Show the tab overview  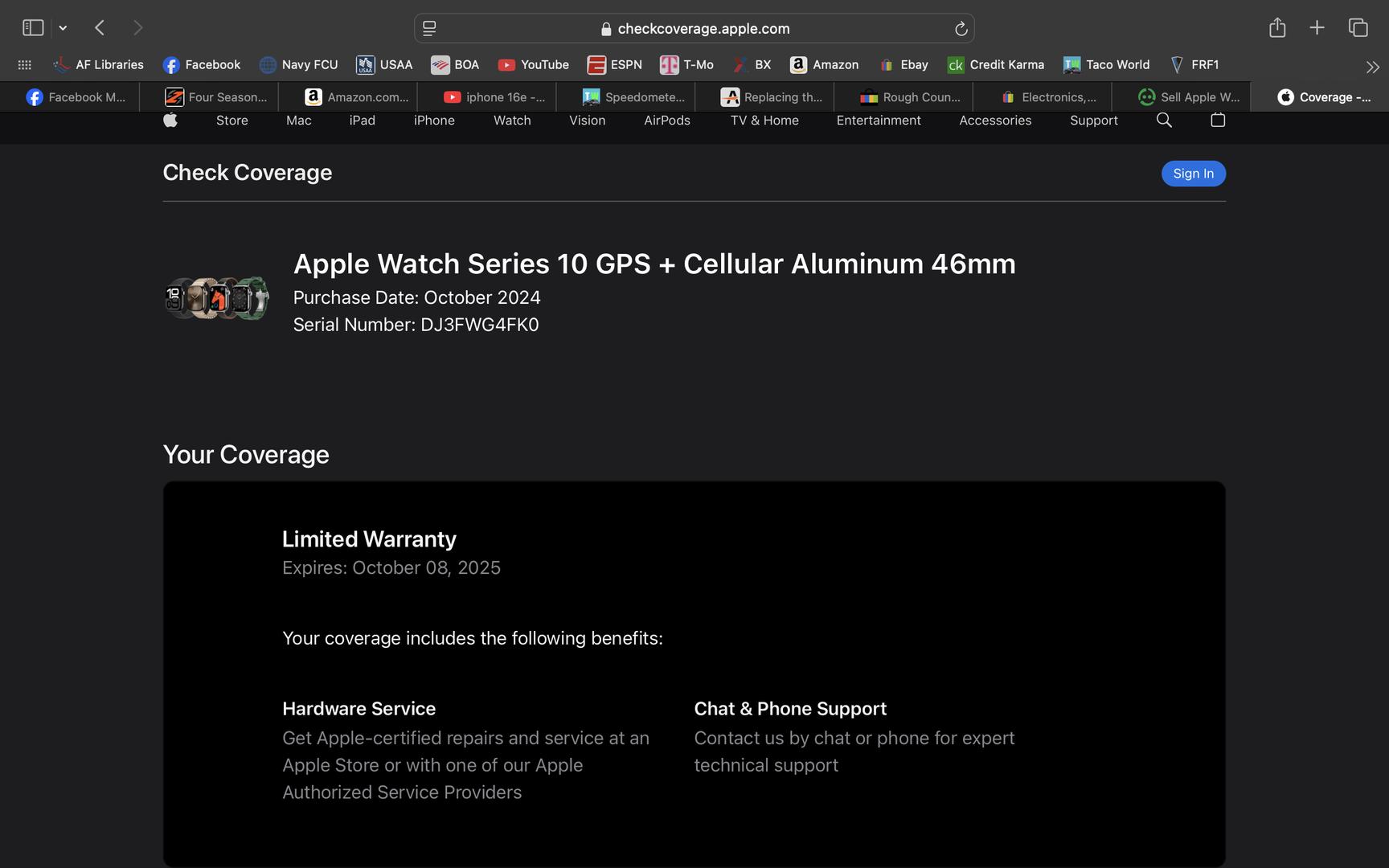click(x=1358, y=28)
